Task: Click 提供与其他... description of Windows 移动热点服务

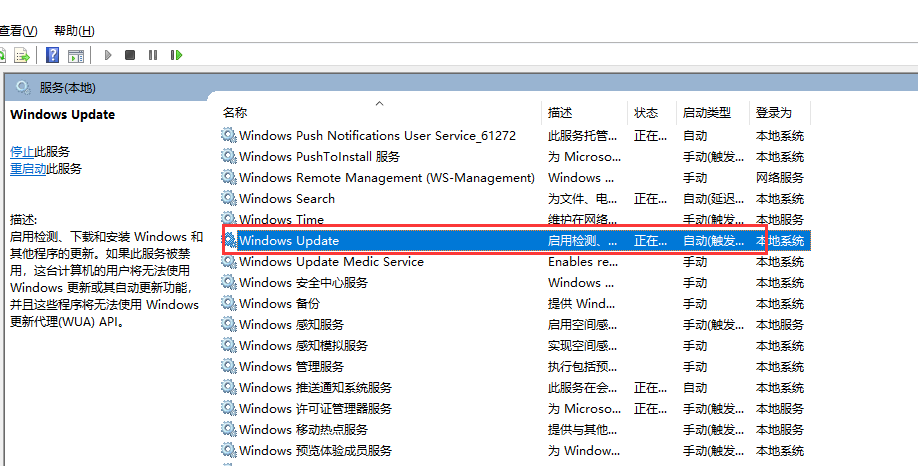Action: (x=583, y=430)
